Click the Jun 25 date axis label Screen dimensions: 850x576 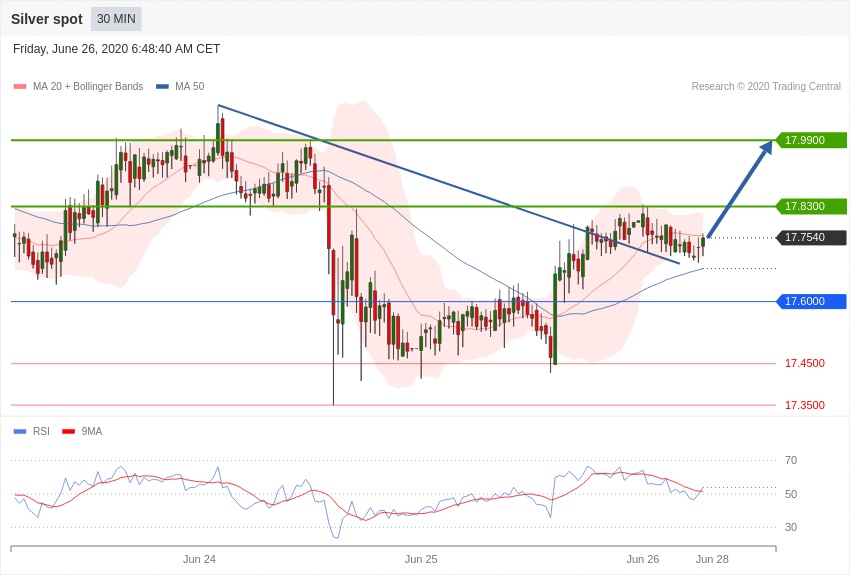(x=421, y=559)
